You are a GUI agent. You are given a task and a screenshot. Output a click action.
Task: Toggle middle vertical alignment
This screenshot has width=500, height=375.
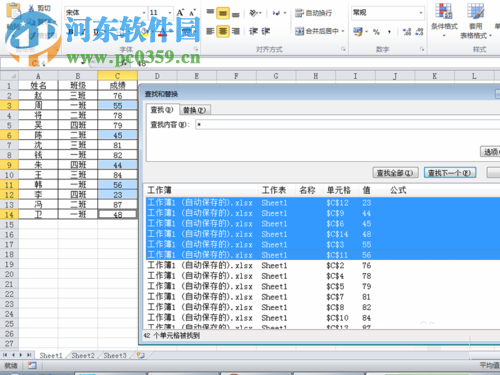[223, 13]
